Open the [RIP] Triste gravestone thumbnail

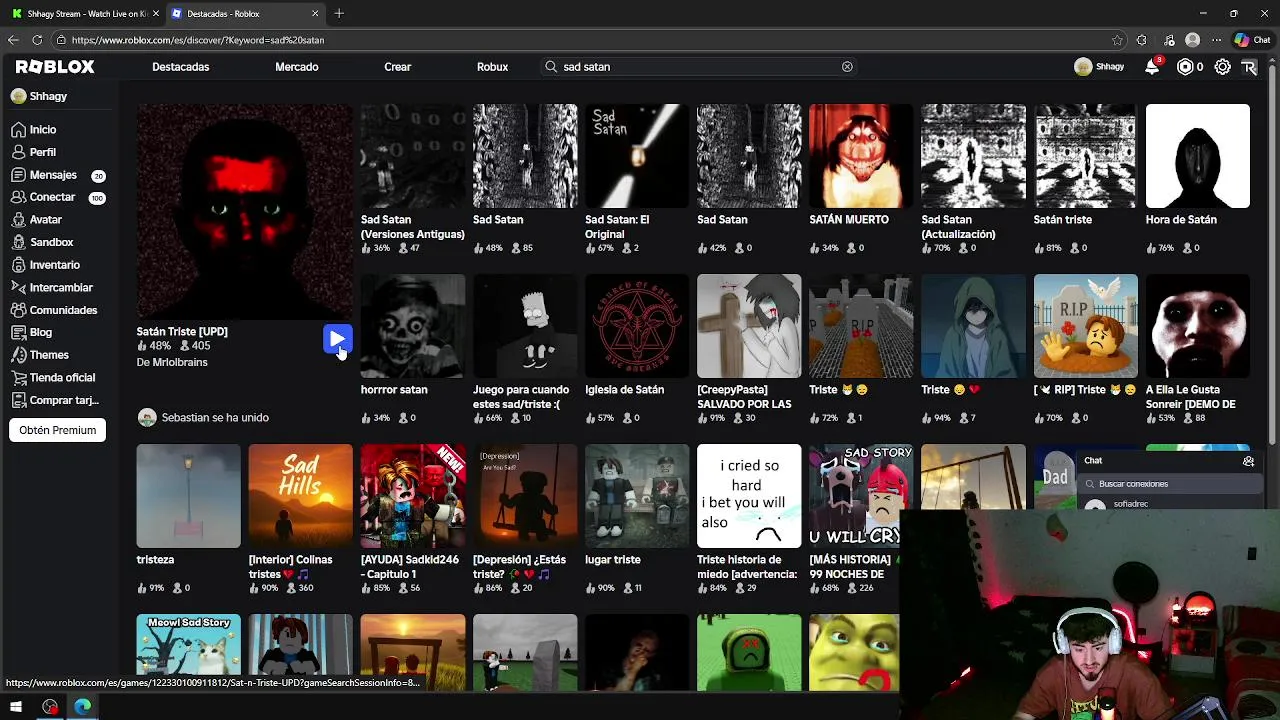click(x=1085, y=326)
